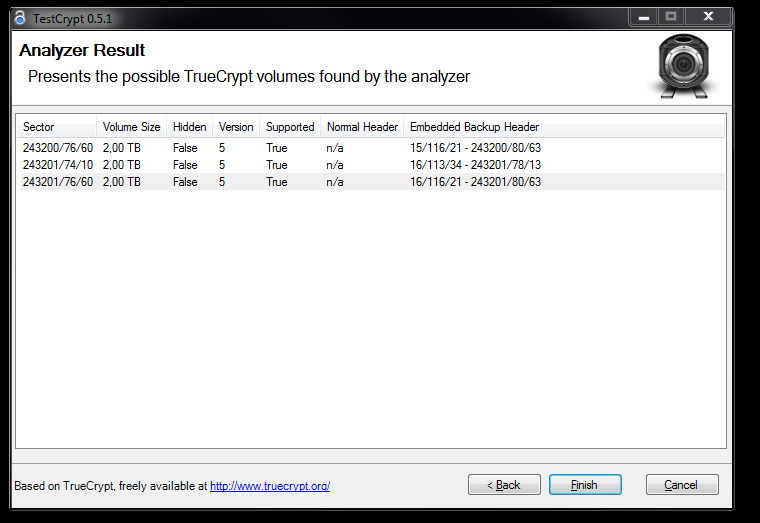This screenshot has width=760, height=523.
Task: Close the TestCrypt window
Action: pos(708,17)
